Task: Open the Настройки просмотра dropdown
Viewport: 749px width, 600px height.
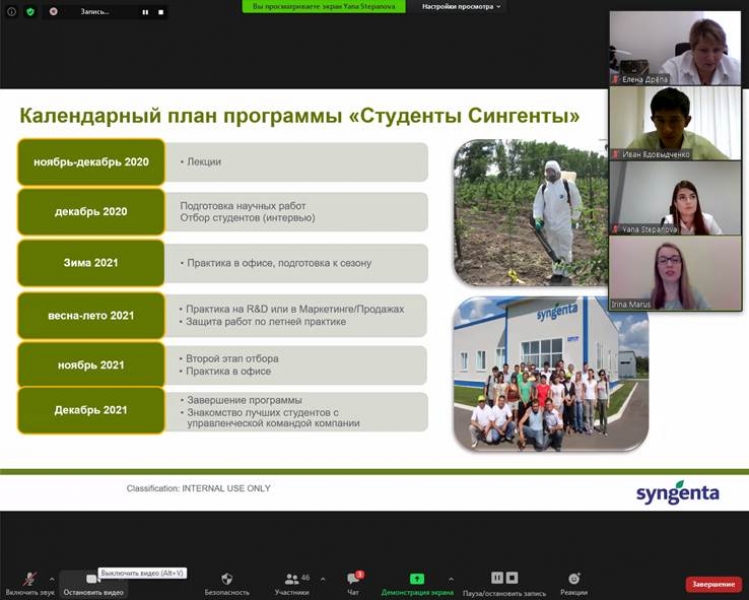Action: 460,7
